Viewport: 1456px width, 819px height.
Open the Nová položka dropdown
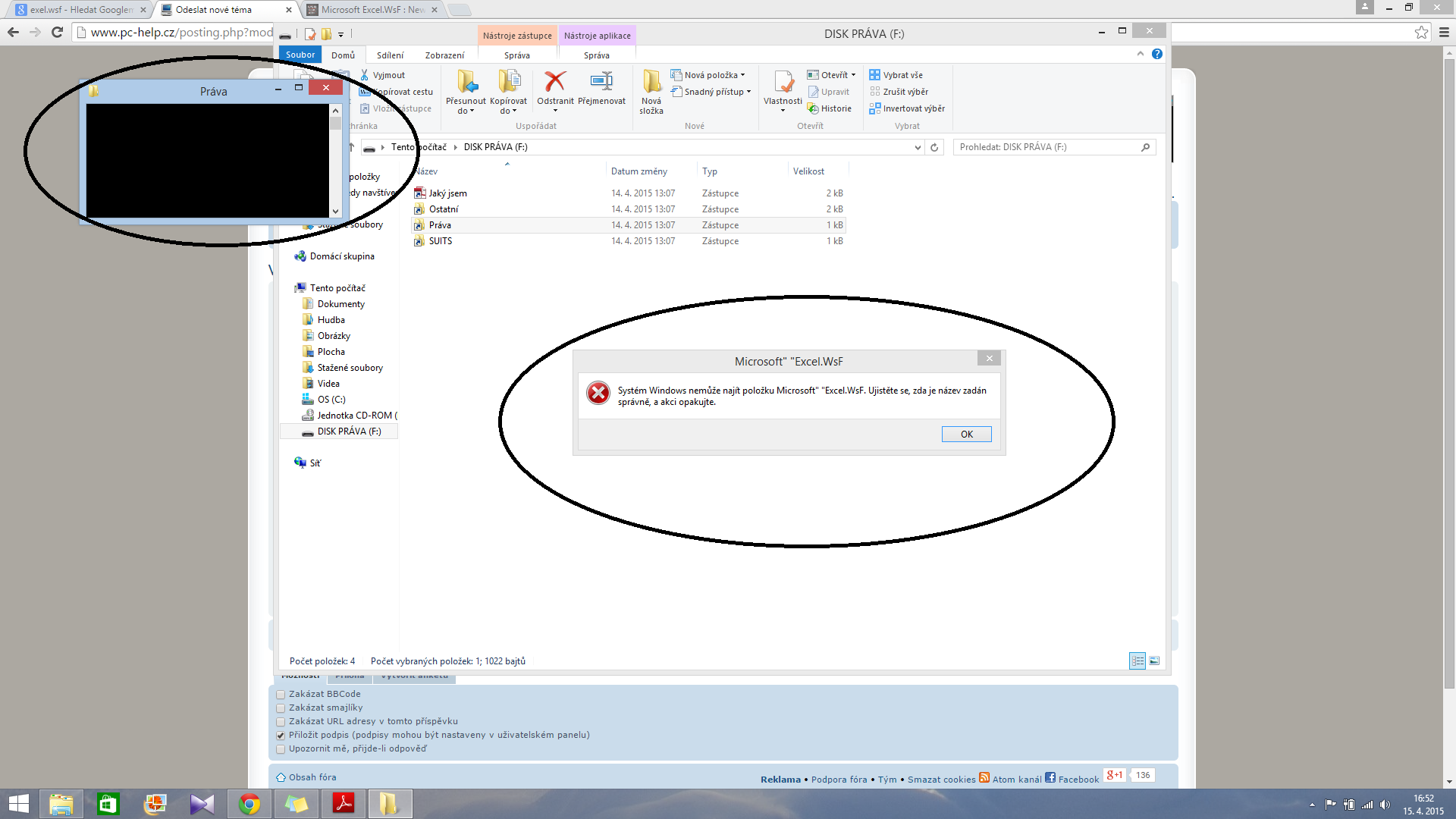click(713, 75)
